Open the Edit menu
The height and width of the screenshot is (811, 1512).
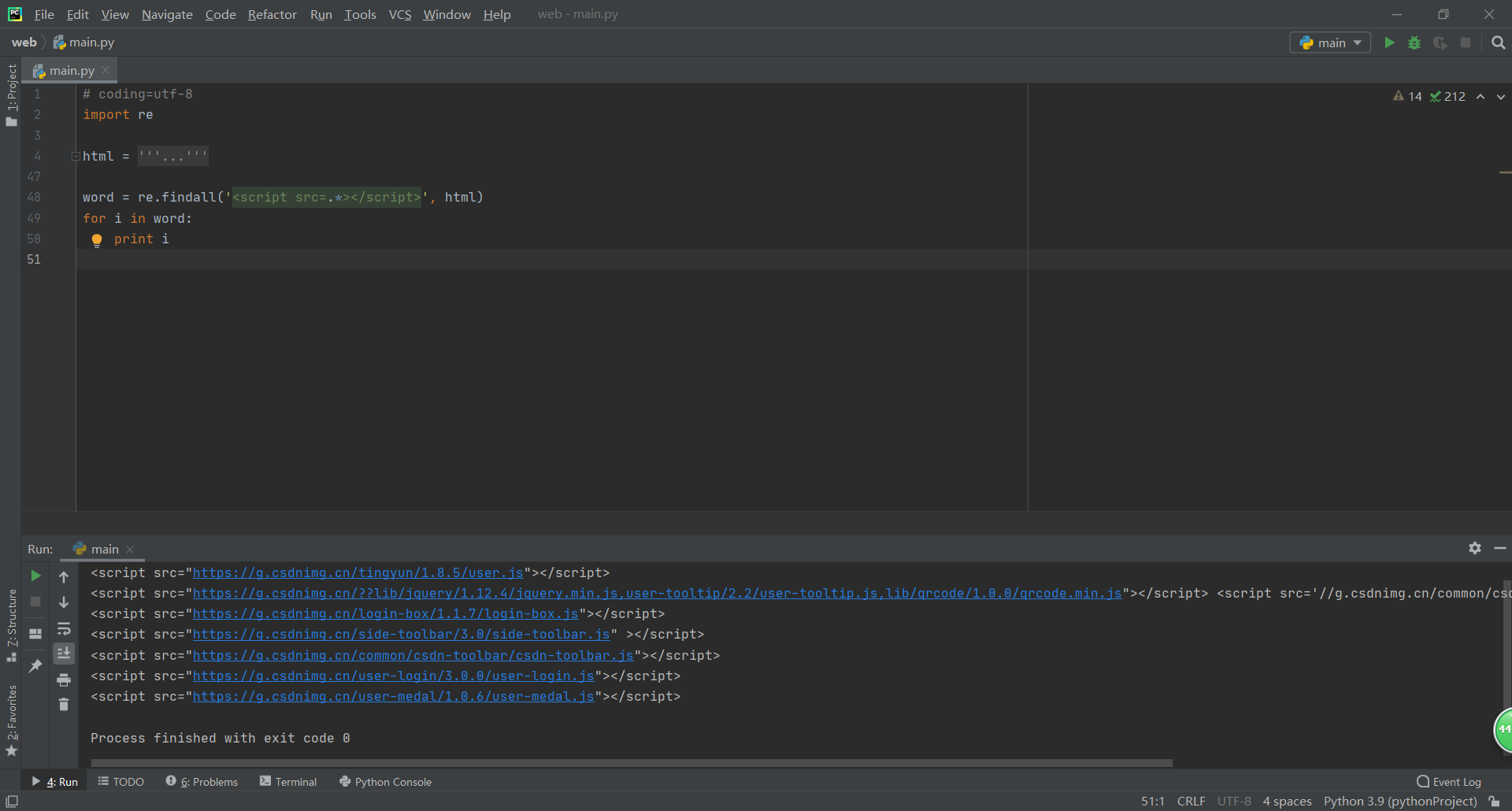[x=78, y=14]
